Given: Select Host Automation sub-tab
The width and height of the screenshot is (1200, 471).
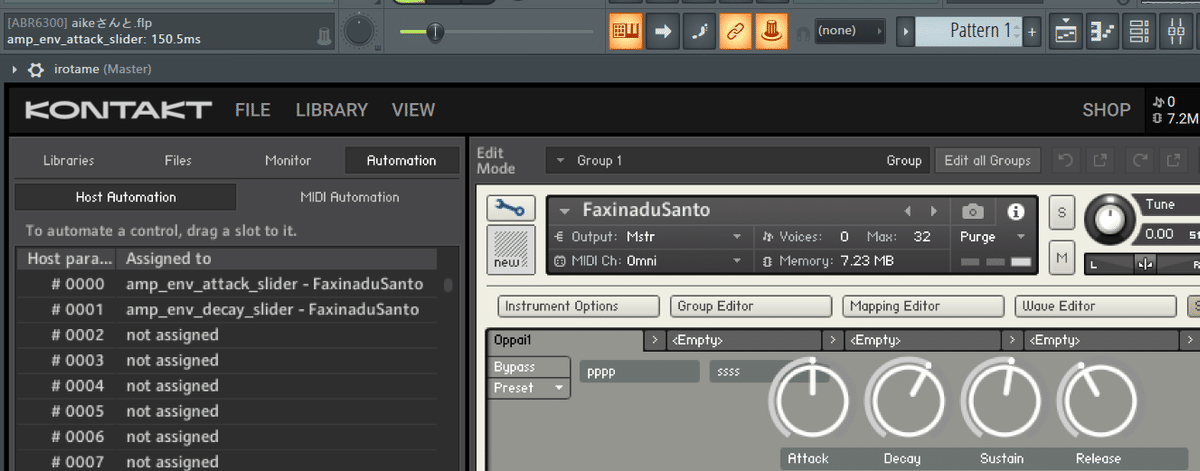Looking at the screenshot, I should (126, 197).
